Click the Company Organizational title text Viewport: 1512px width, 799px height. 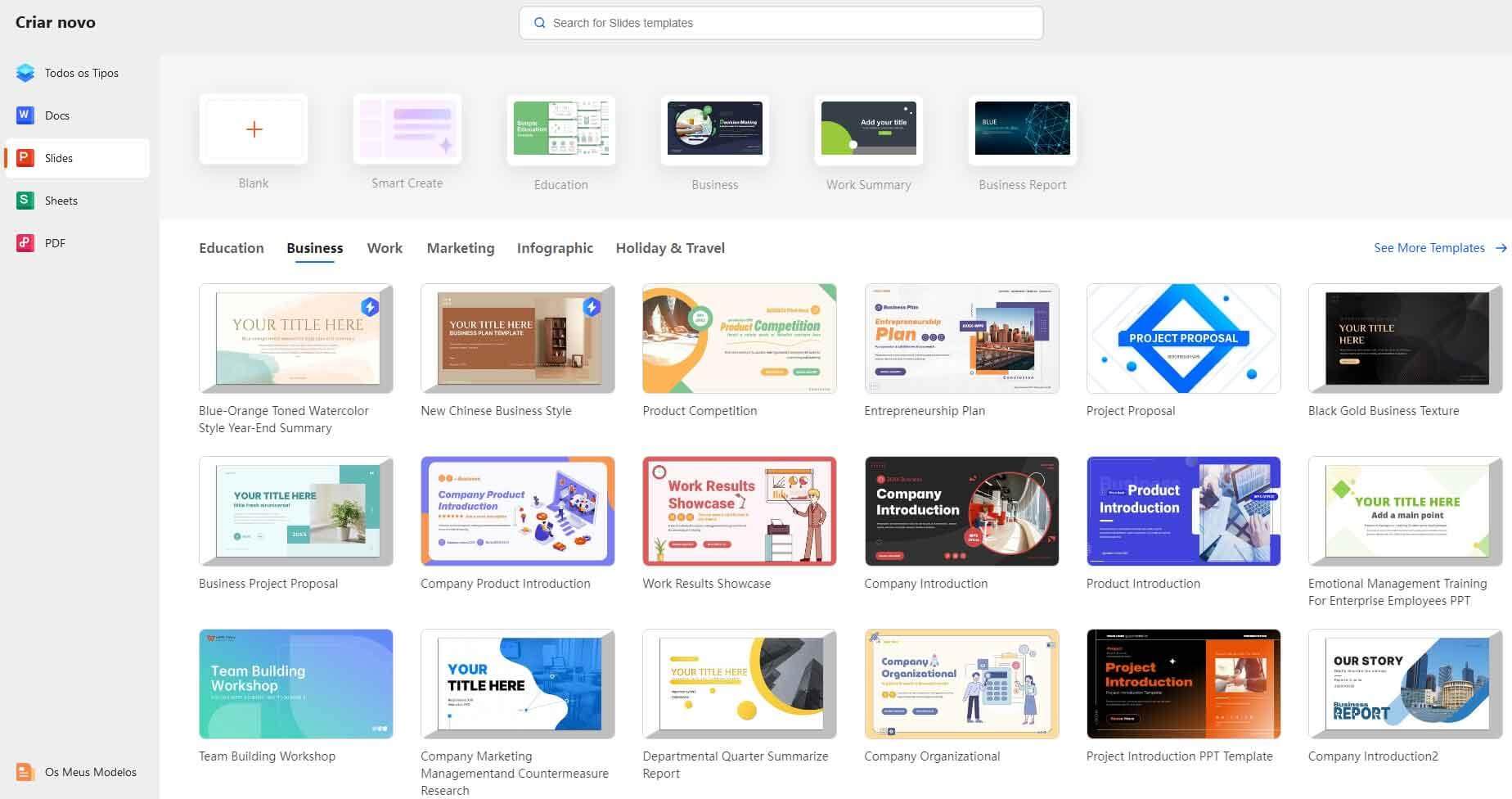tap(932, 756)
